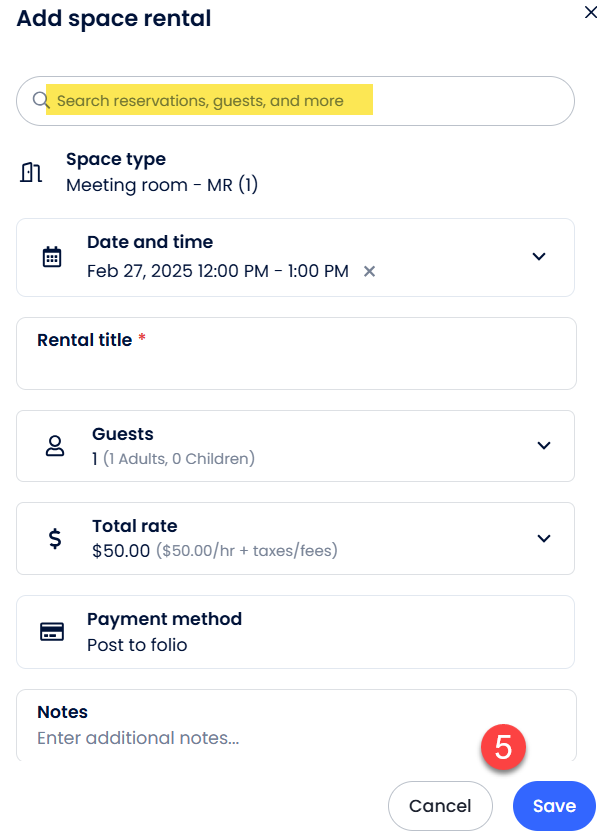This screenshot has width=600, height=835.
Task: Click the Meeting room - MR (1) space type
Action: click(162, 185)
